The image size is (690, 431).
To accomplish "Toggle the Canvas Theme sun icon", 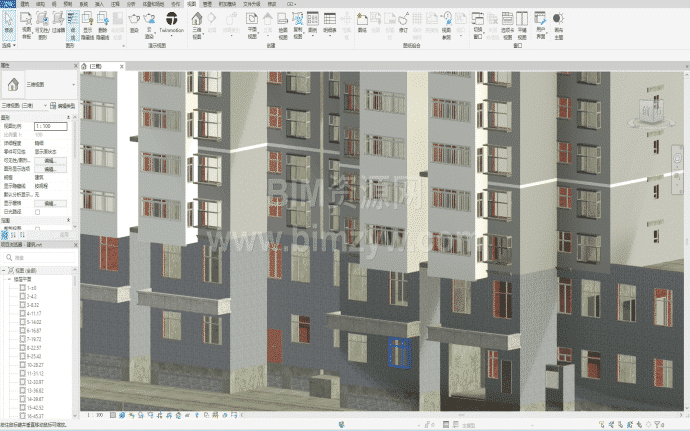I will 558,25.
